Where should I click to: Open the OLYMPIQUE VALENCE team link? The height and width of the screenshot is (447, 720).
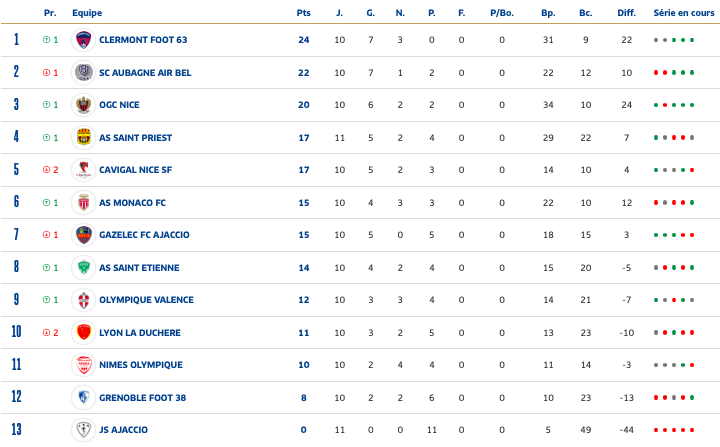coord(146,300)
